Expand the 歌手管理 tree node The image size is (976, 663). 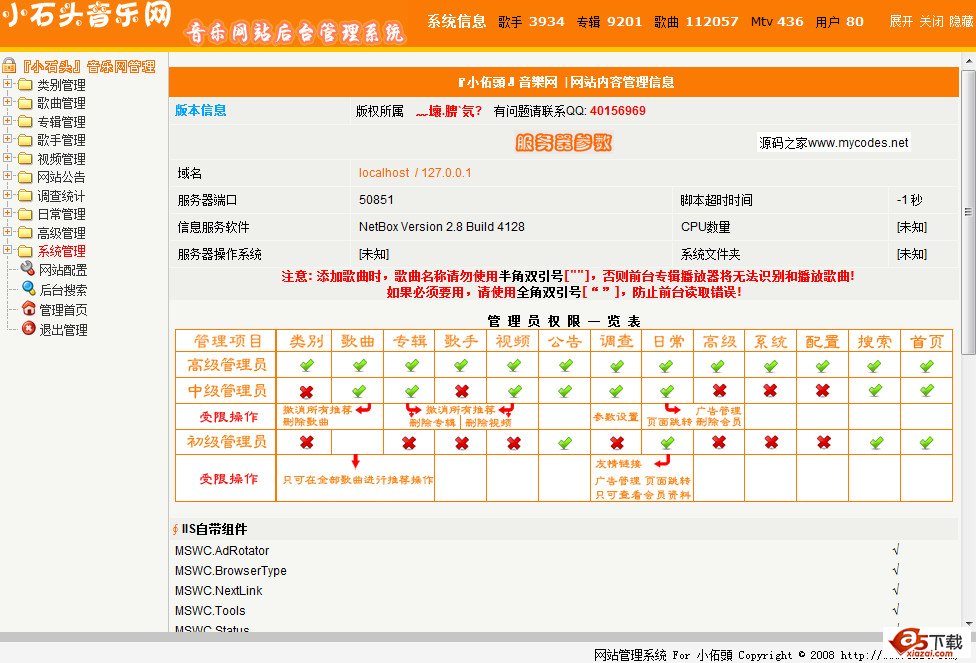click(x=7, y=139)
